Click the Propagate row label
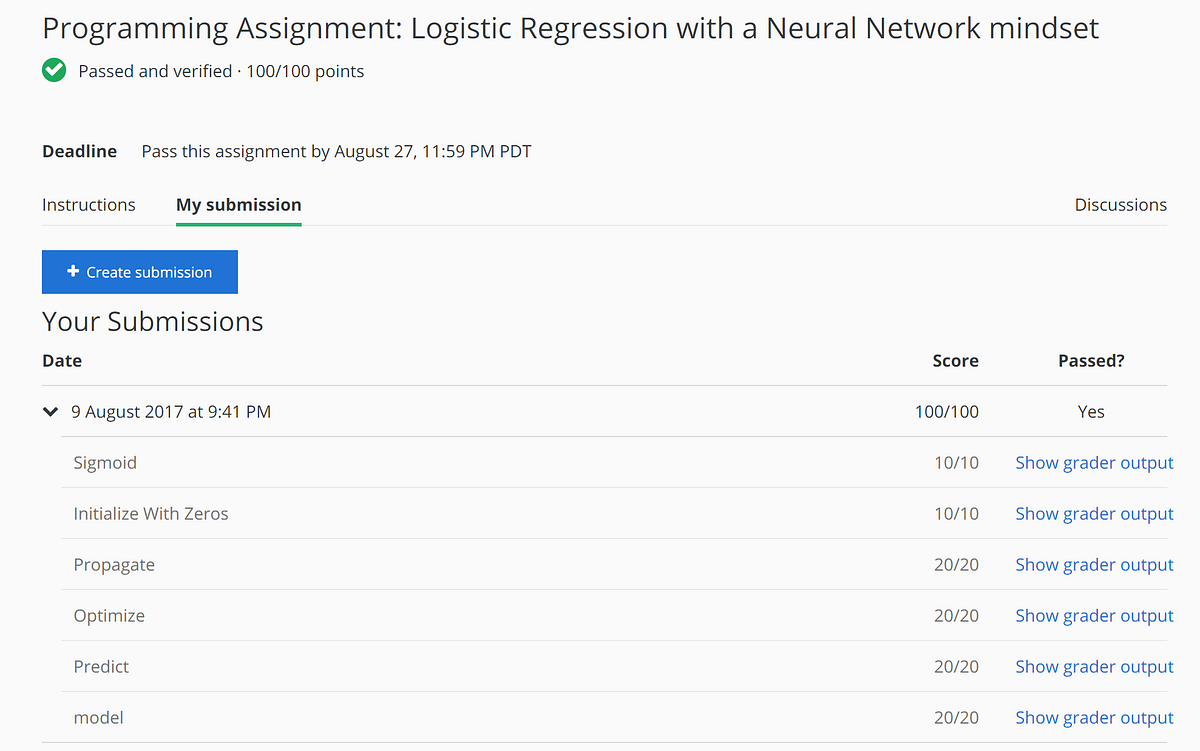The height and width of the screenshot is (751, 1200). pos(114,565)
